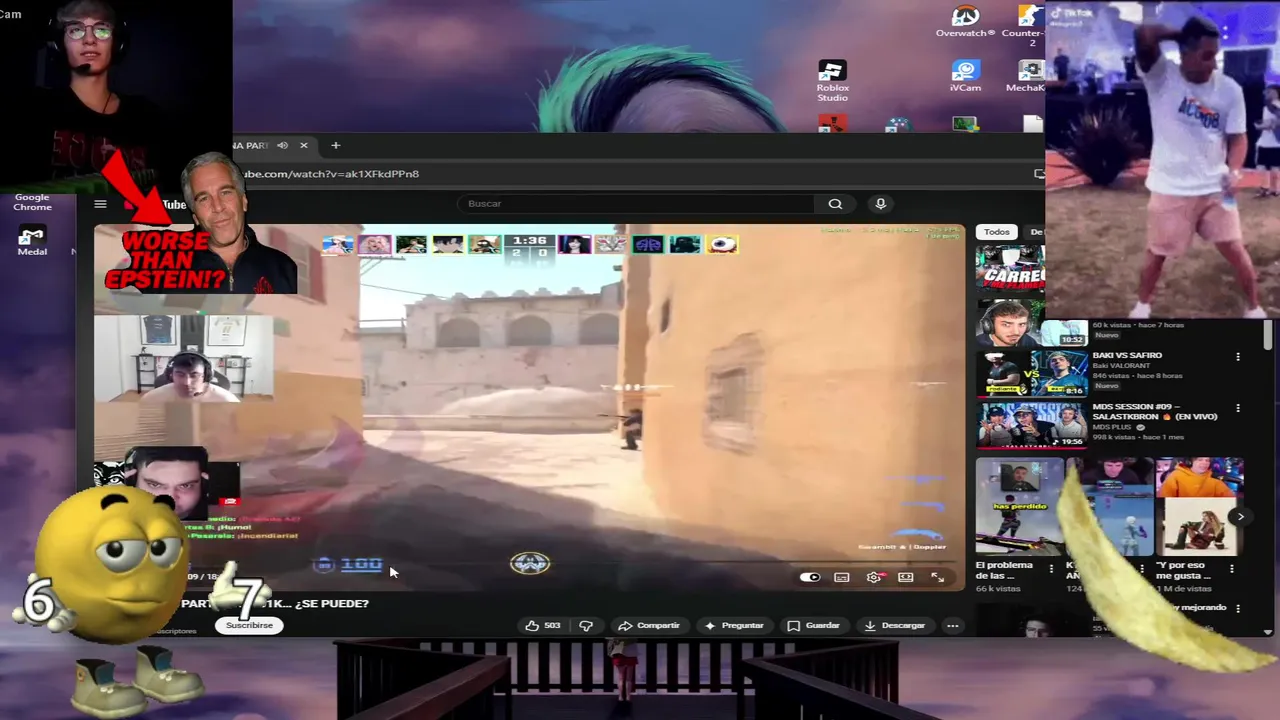
Task: Open the YouTube hamburger guide menu
Action: point(100,204)
